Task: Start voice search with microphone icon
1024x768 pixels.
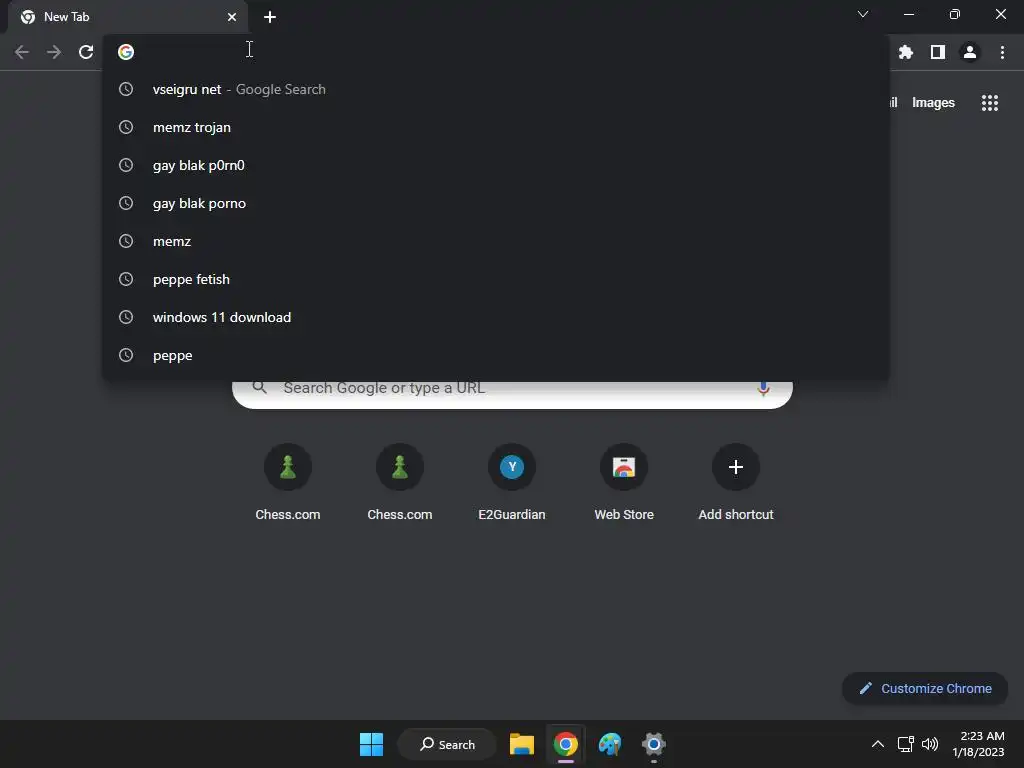Action: 763,389
